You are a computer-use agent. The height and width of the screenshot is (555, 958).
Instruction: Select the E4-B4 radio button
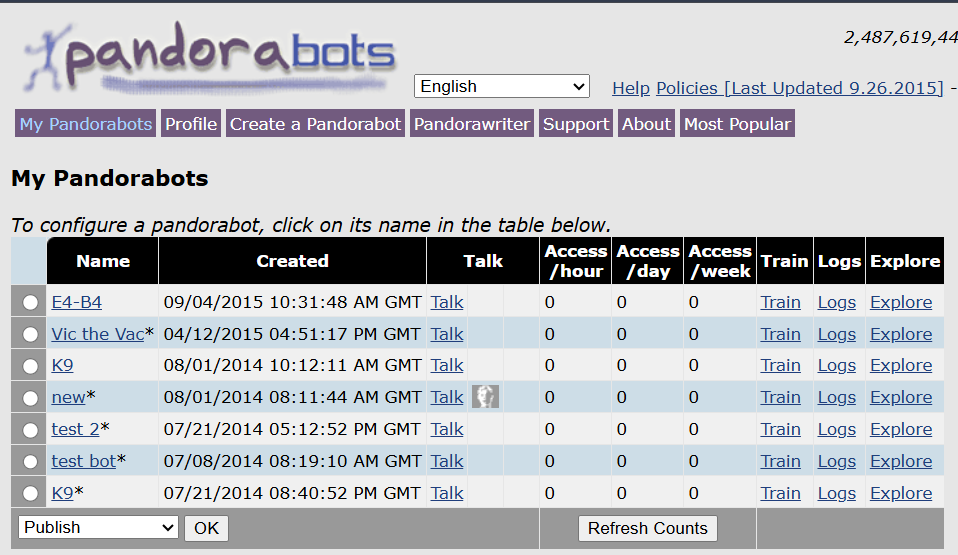pos(30,303)
